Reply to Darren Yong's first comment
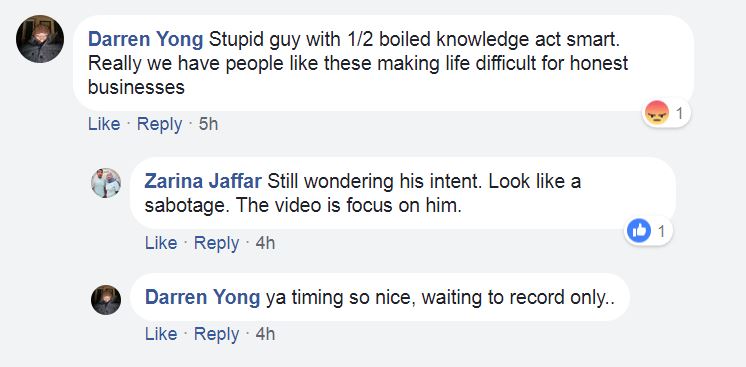The width and height of the screenshot is (746, 367). tap(159, 124)
